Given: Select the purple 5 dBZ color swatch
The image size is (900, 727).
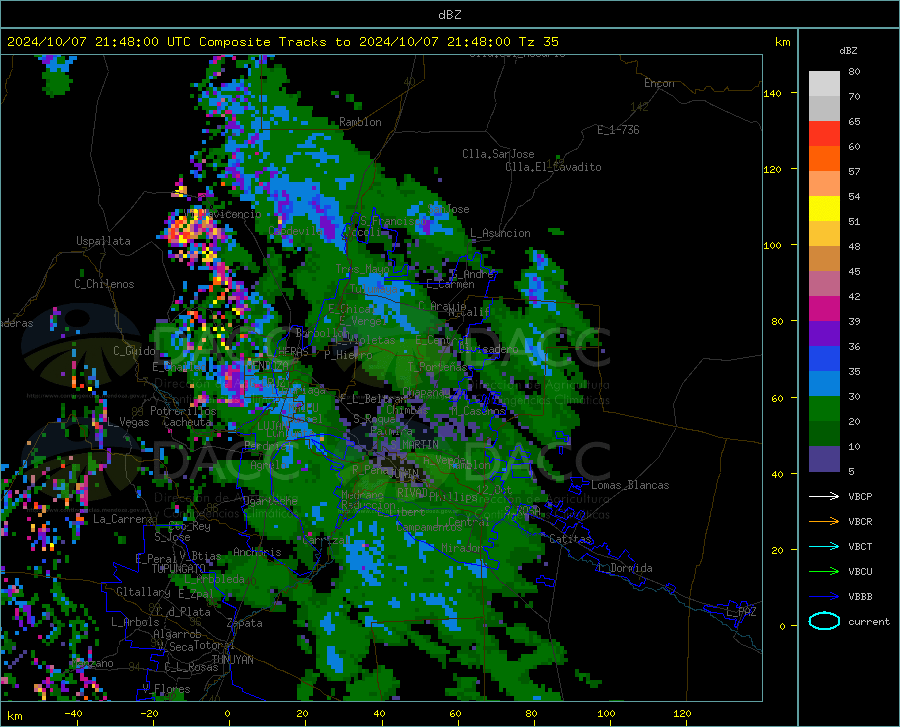Looking at the screenshot, I should tap(824, 459).
